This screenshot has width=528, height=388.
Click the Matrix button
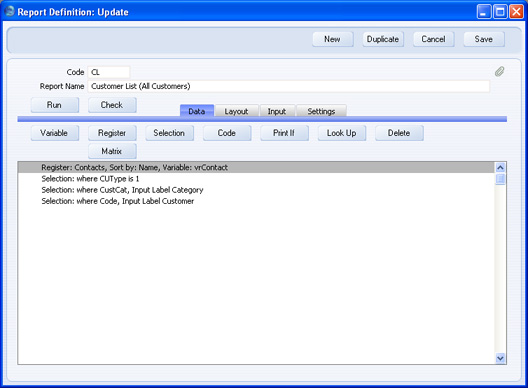point(112,151)
